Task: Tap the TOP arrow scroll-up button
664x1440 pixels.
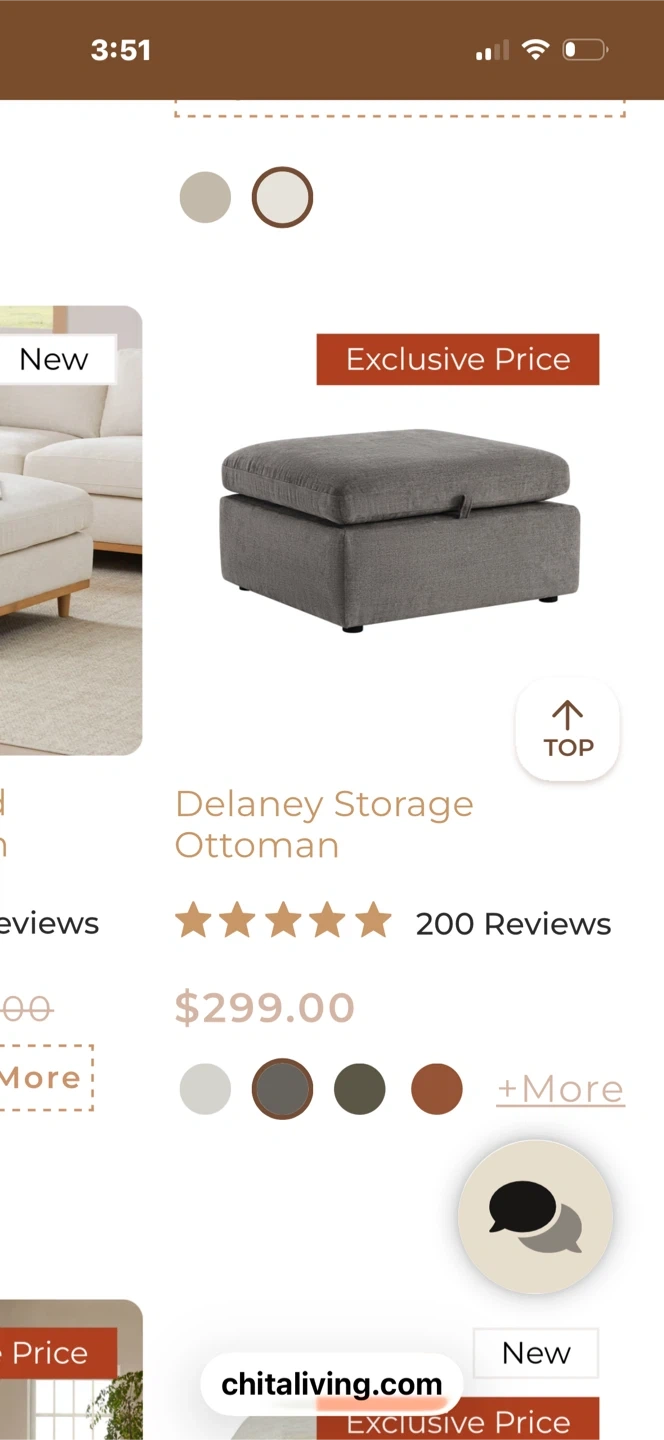Action: point(567,729)
